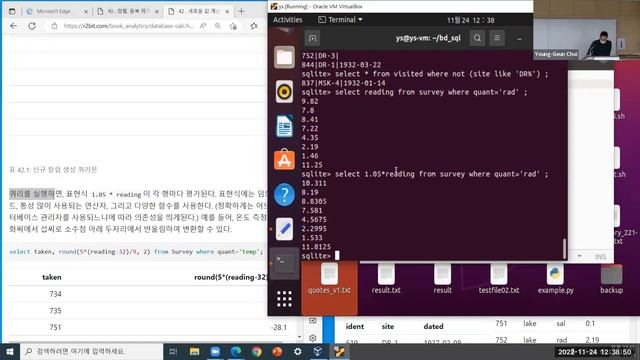Open the backup folder on desktop
Viewport: 640px width, 360px height.
pos(611,280)
